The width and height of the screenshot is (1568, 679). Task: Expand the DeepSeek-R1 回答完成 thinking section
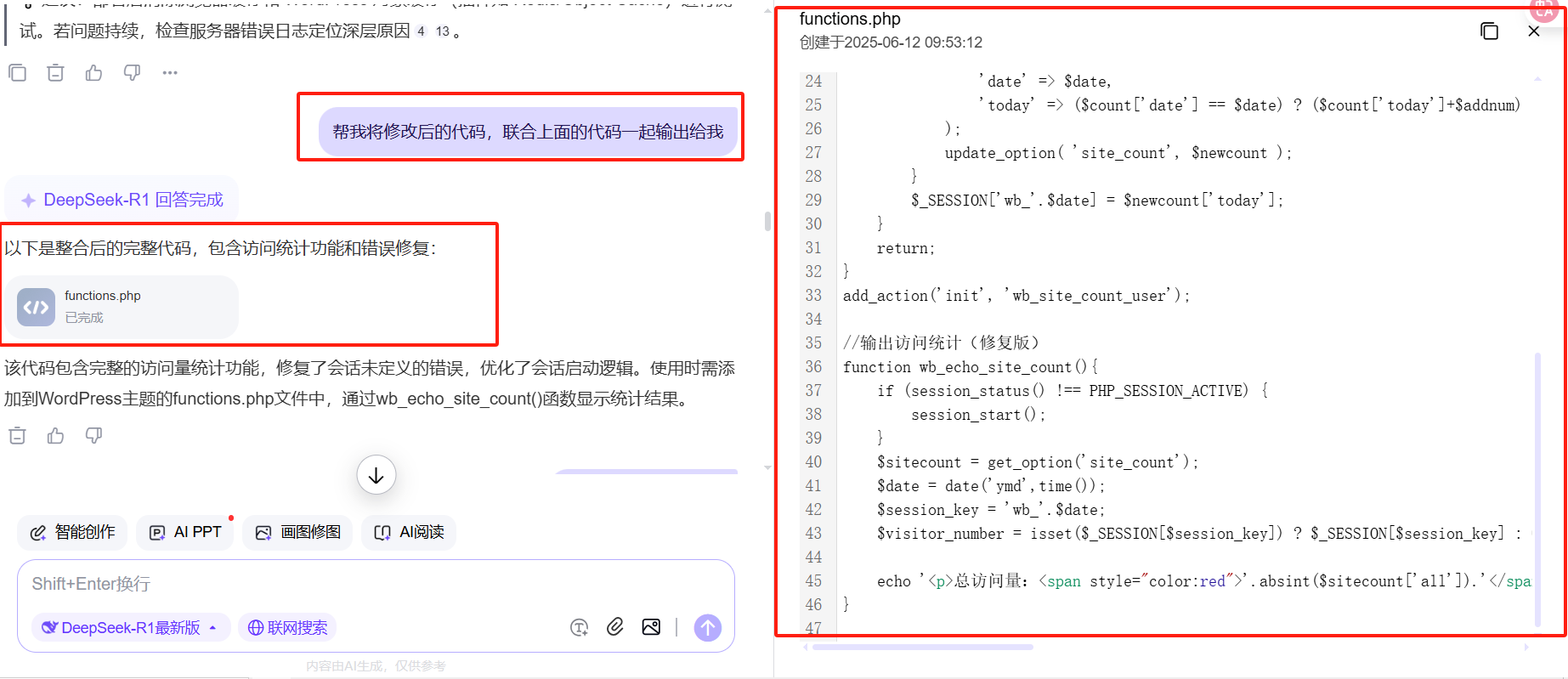tap(122, 200)
